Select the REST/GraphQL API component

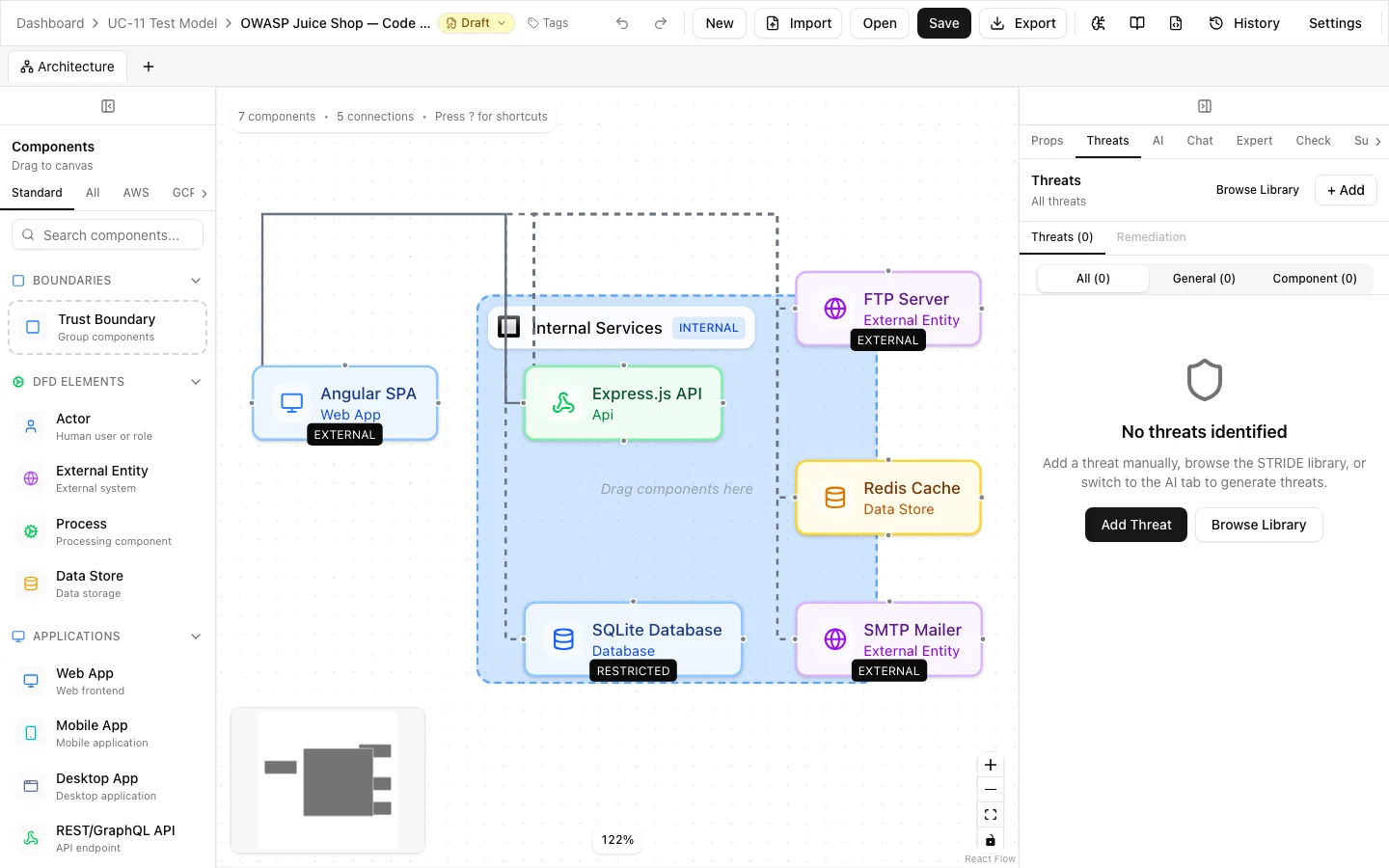tap(107, 838)
